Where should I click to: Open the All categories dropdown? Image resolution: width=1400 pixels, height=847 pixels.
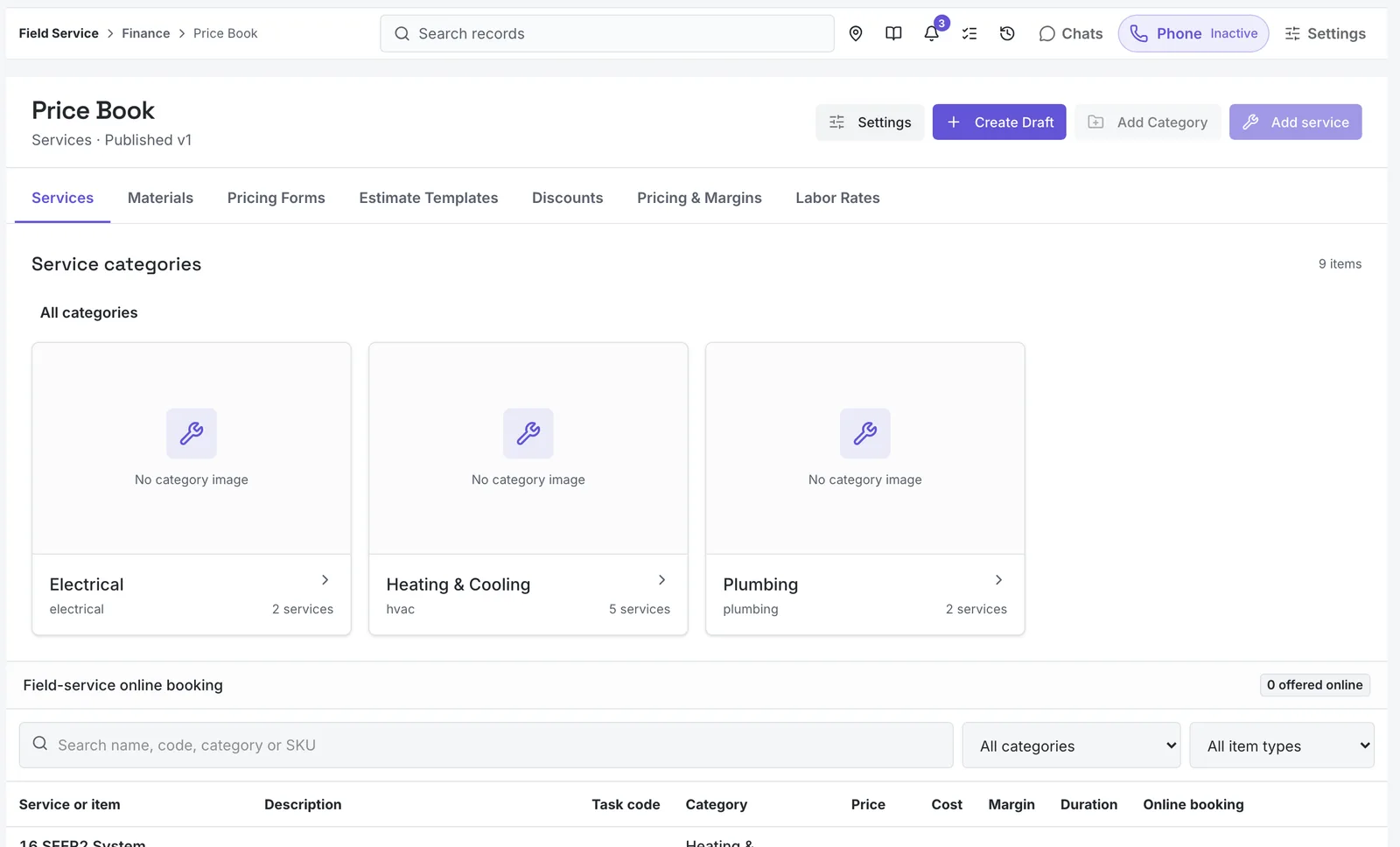pyautogui.click(x=1071, y=745)
